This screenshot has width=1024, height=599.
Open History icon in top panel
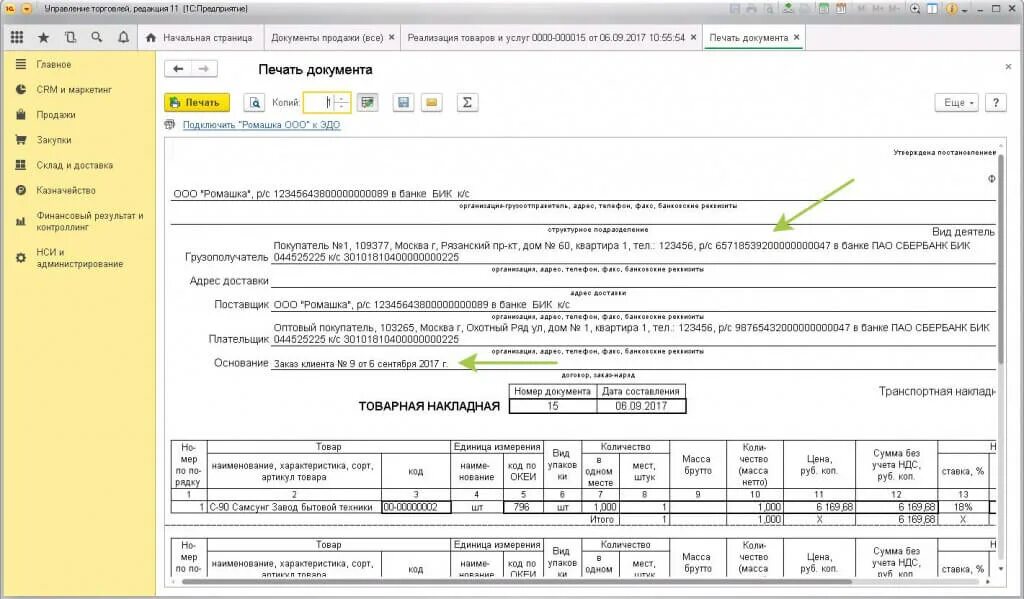[x=70, y=37]
